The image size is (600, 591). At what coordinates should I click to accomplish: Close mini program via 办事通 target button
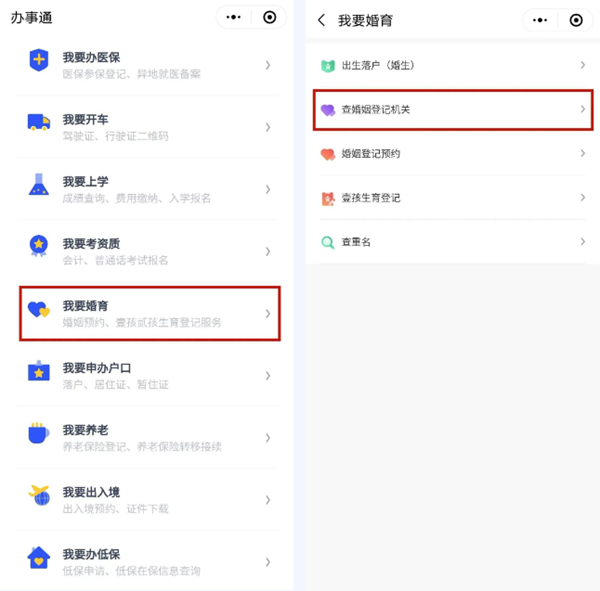coord(269,17)
